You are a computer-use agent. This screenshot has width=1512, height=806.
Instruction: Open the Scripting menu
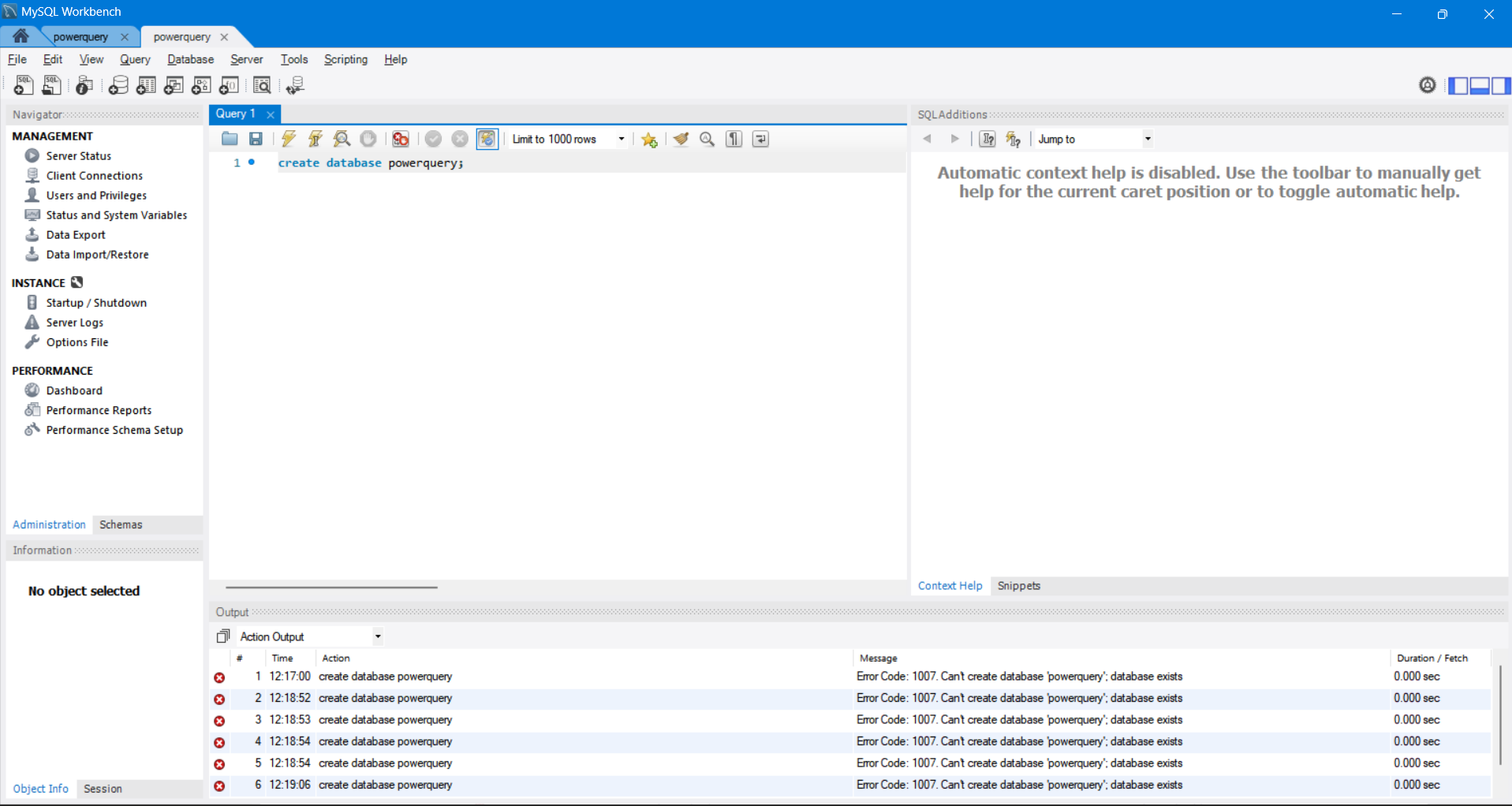tap(345, 59)
